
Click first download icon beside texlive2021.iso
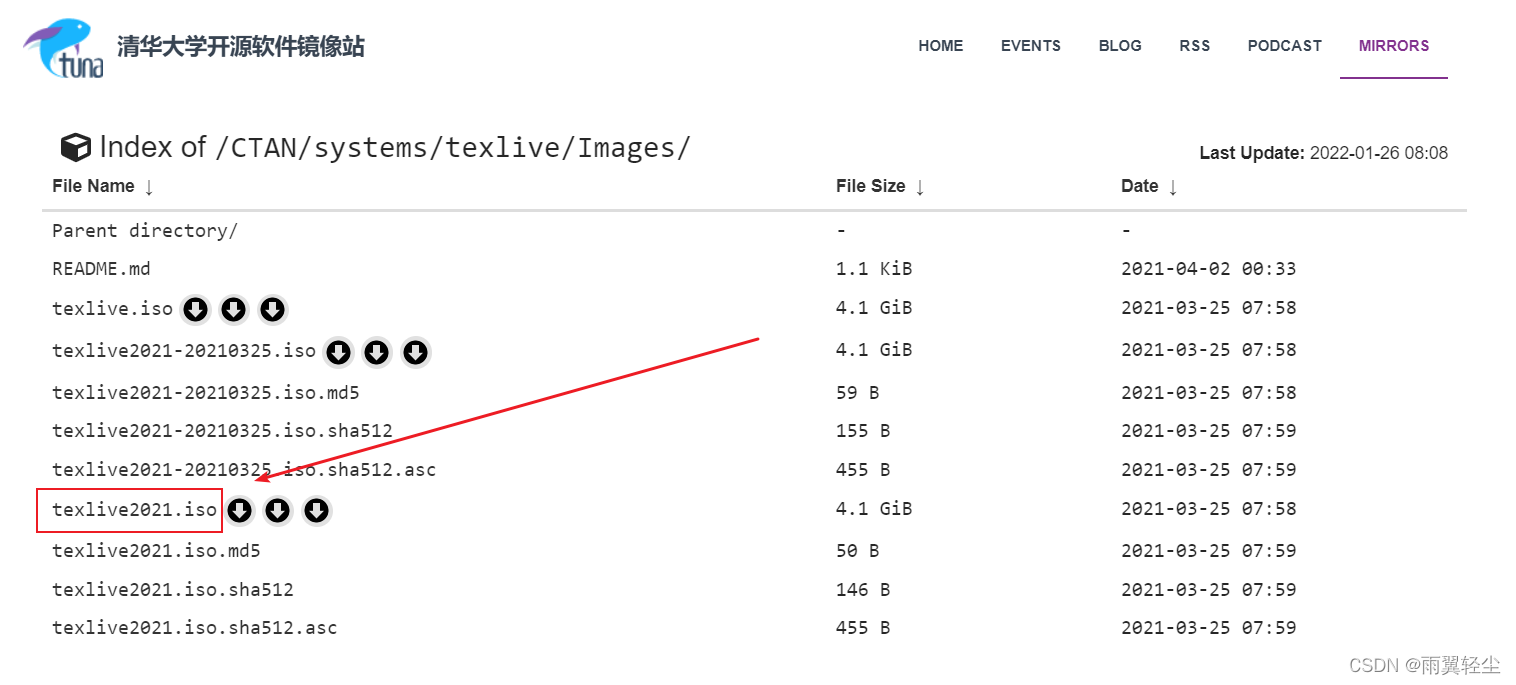(239, 511)
